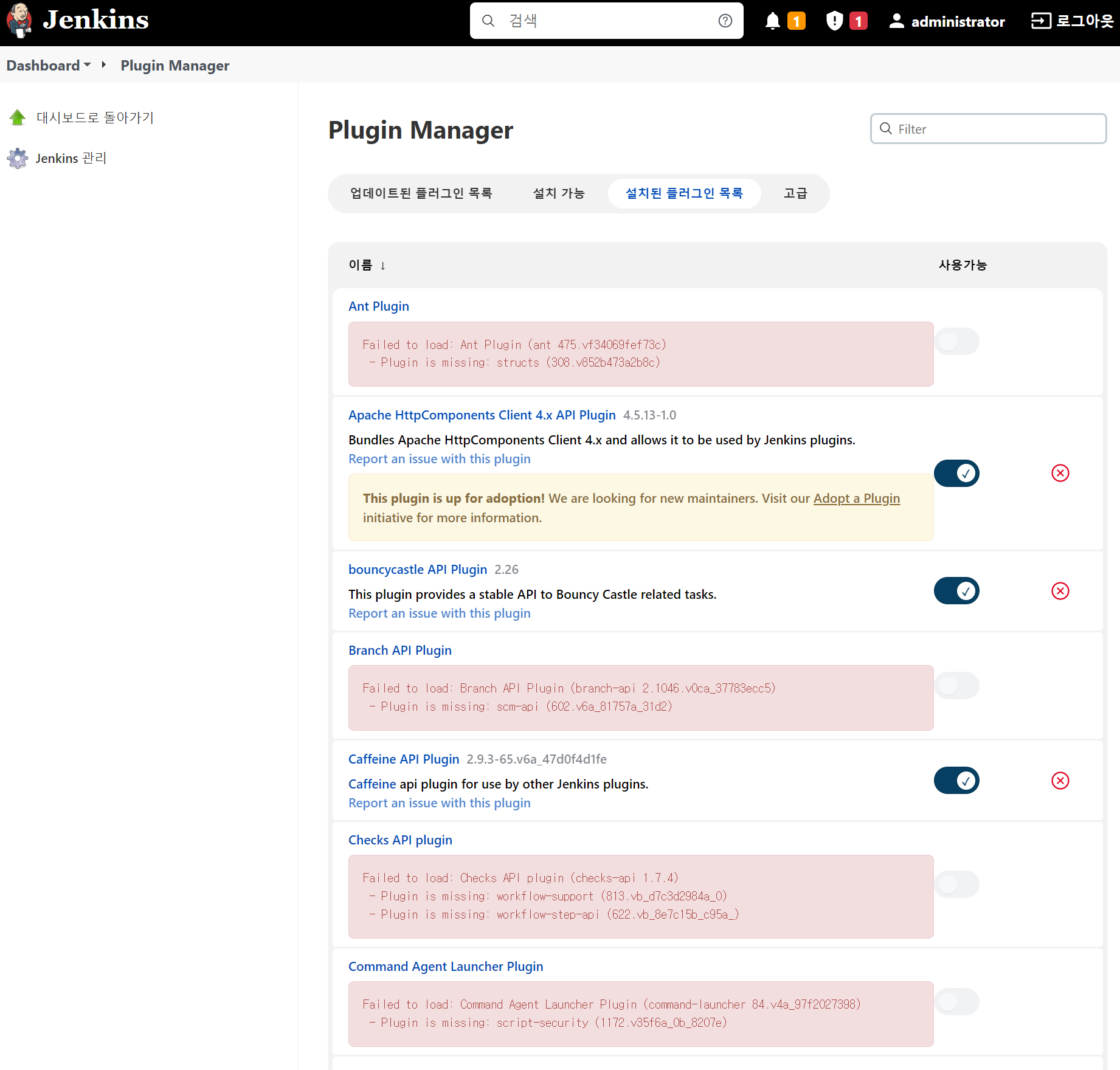The height and width of the screenshot is (1070, 1120).
Task: Toggle Command Agent Launcher Plugin switch
Action: [956, 1002]
